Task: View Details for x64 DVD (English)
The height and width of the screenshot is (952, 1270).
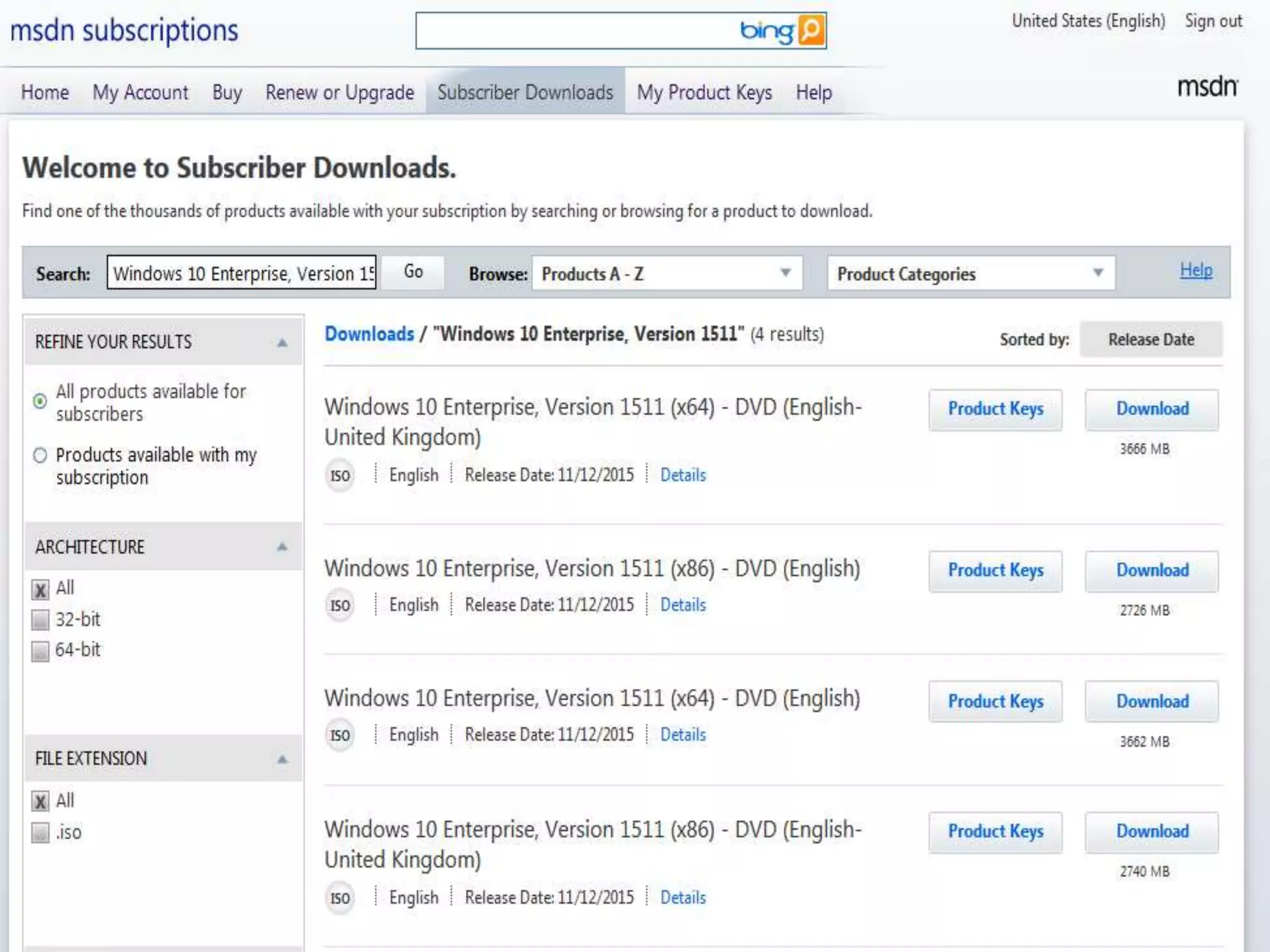Action: 683,735
